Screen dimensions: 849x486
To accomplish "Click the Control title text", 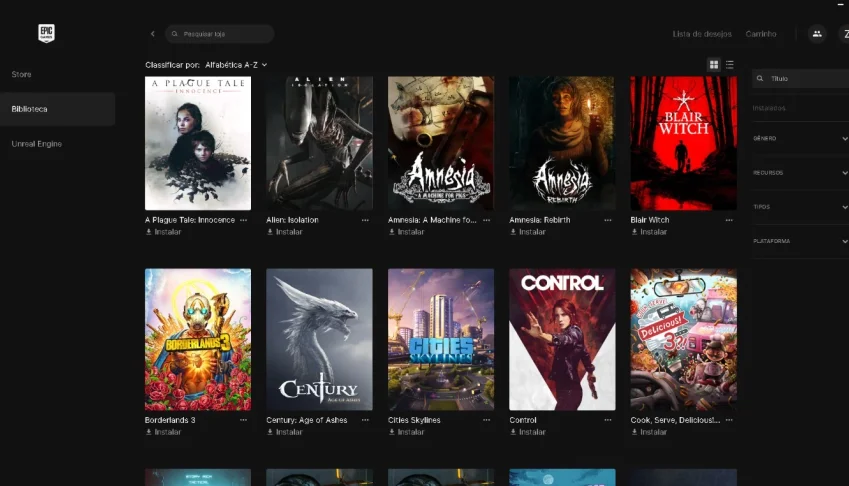I will pos(523,420).
